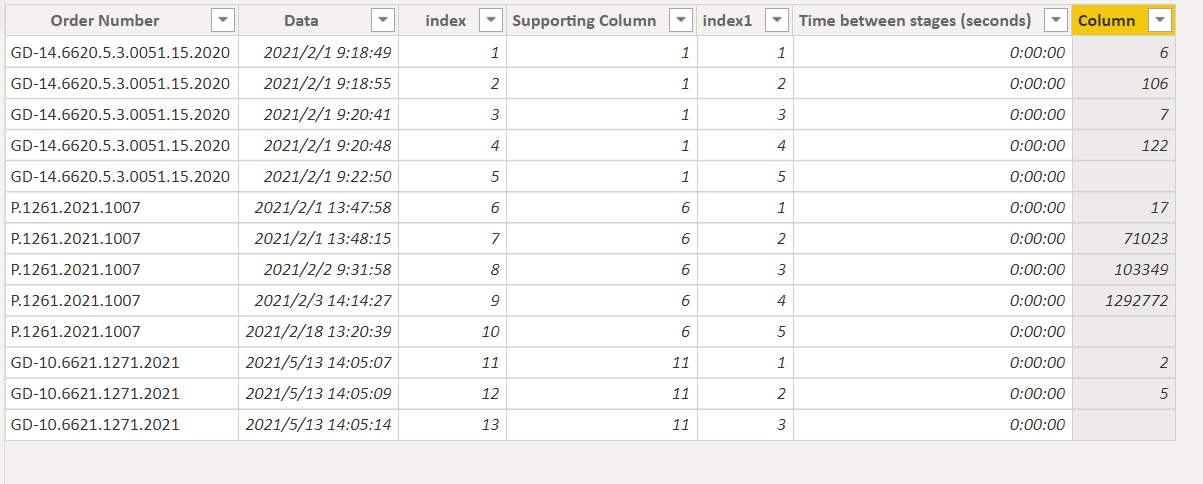Click date cell 2021/2/3 14:14:27
The image size is (1203, 484).
click(318, 300)
